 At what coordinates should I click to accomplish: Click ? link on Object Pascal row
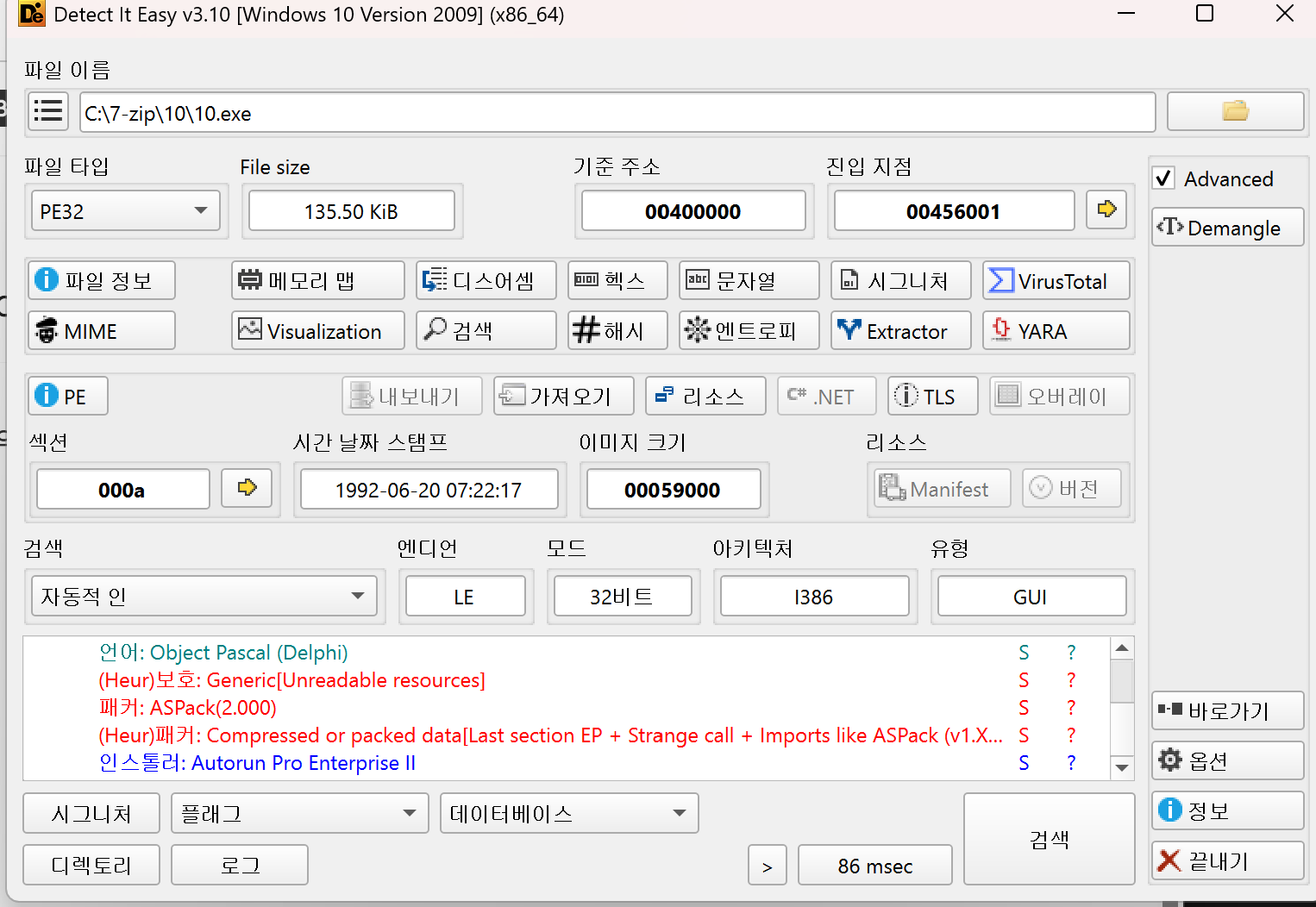click(x=1071, y=653)
